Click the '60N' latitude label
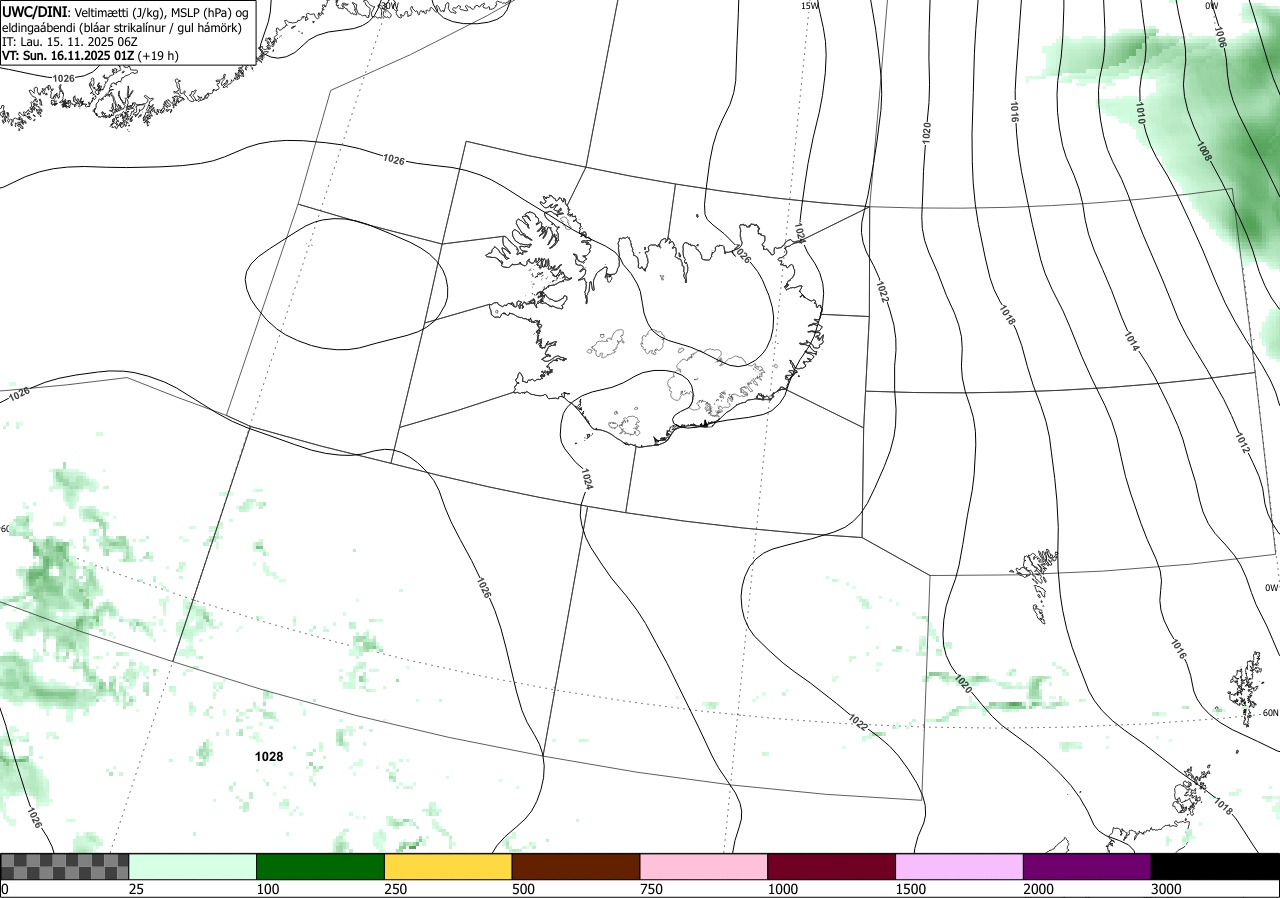Screen dimensions: 1280x898 pyautogui.click(x=1270, y=713)
